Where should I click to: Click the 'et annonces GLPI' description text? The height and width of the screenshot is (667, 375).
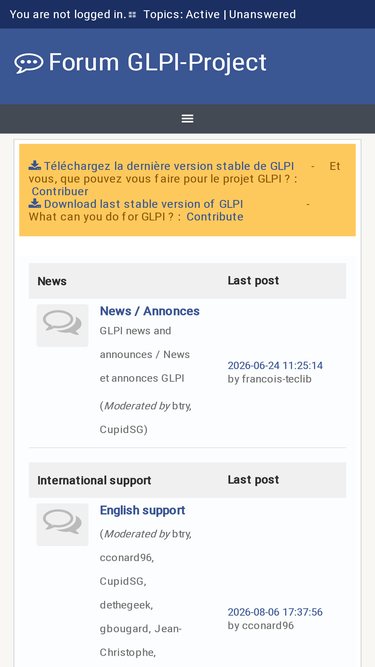(142, 378)
